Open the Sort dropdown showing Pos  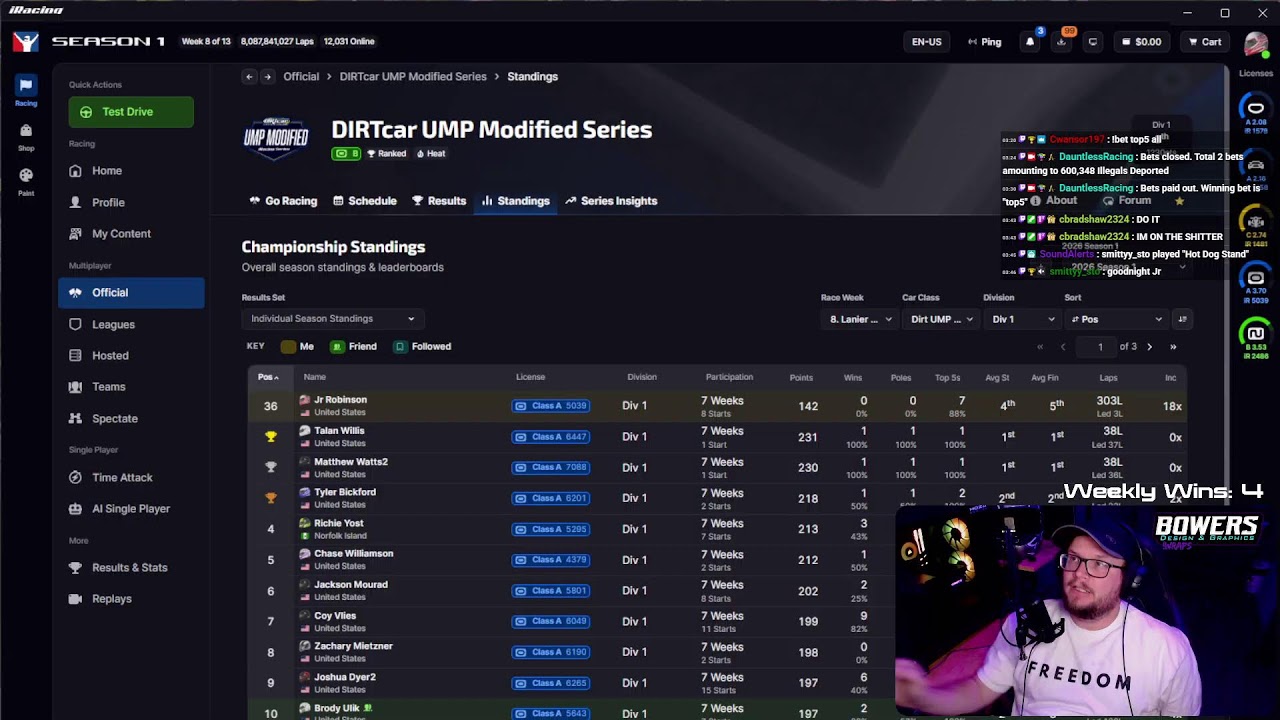pyautogui.click(x=1116, y=319)
